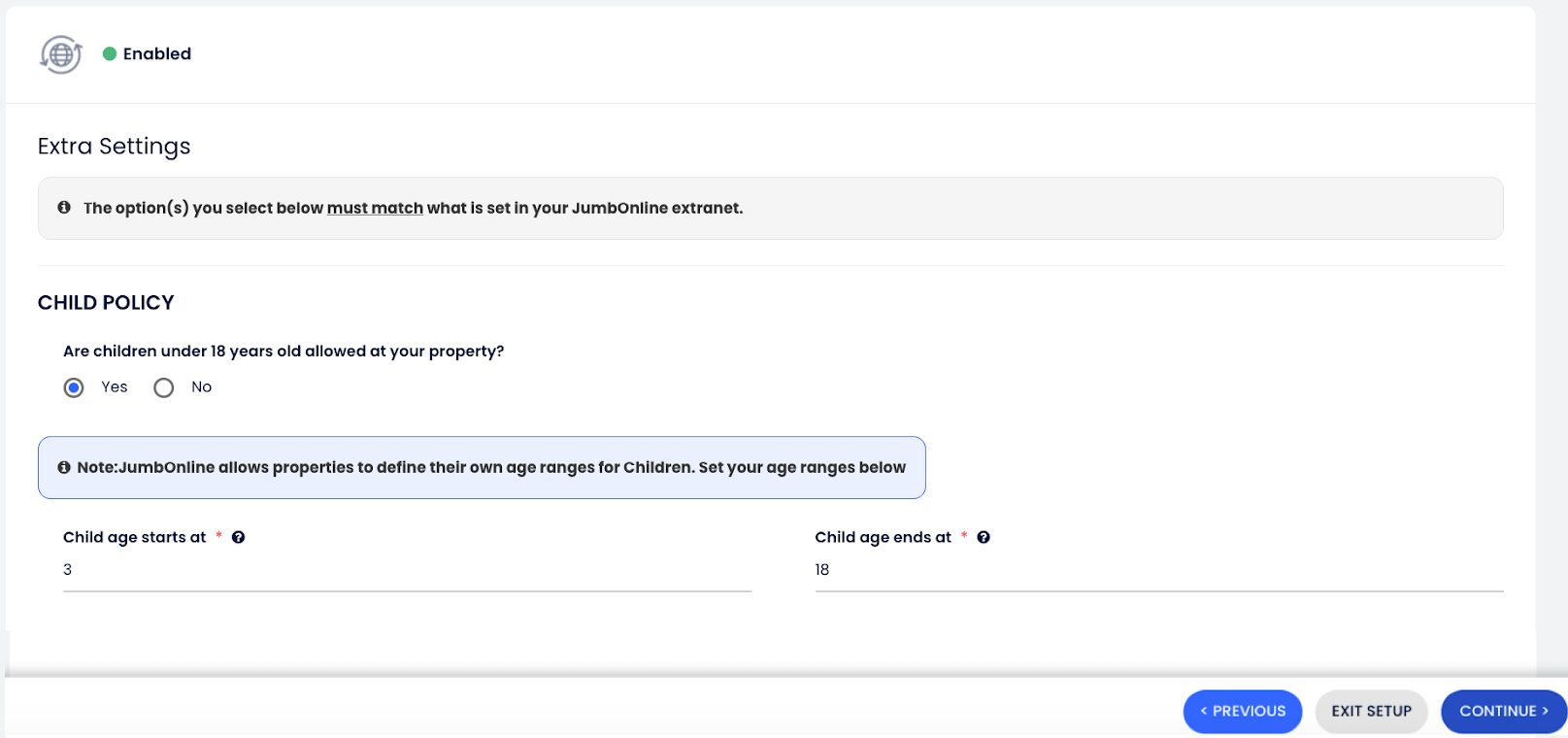Proceed with the CONTINUE button
The width and height of the screenshot is (1568, 738).
(x=1503, y=711)
